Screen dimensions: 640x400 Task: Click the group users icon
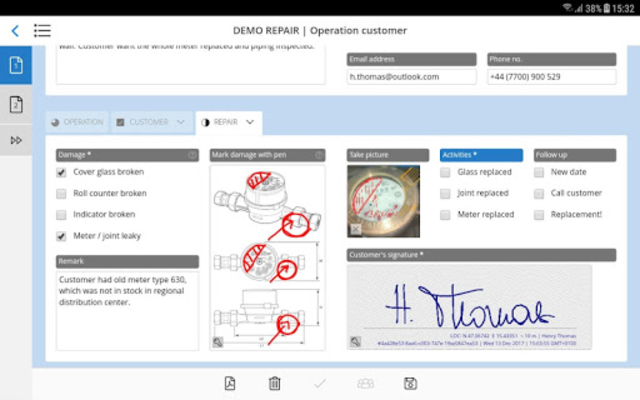click(x=365, y=383)
